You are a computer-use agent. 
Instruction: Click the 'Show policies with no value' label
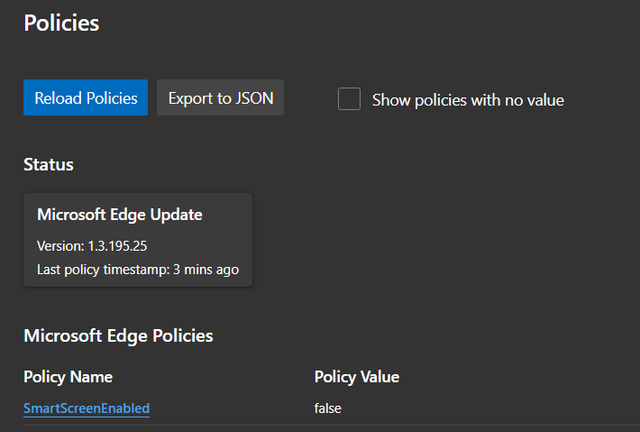coord(468,100)
